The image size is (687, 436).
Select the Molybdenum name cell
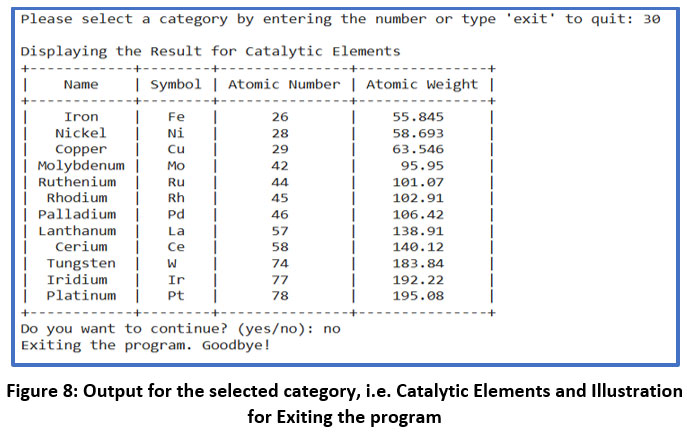click(80, 166)
